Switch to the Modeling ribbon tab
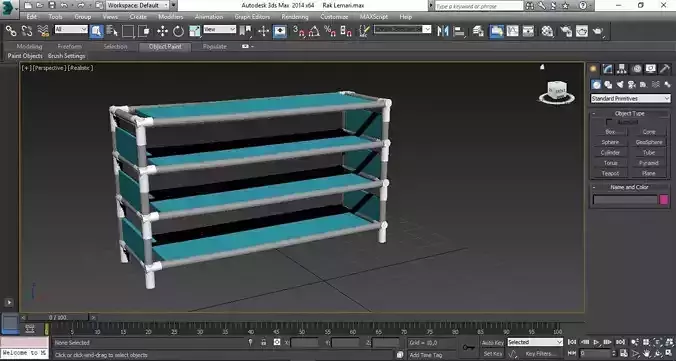Image resolution: width=676 pixels, height=361 pixels. [x=29, y=47]
